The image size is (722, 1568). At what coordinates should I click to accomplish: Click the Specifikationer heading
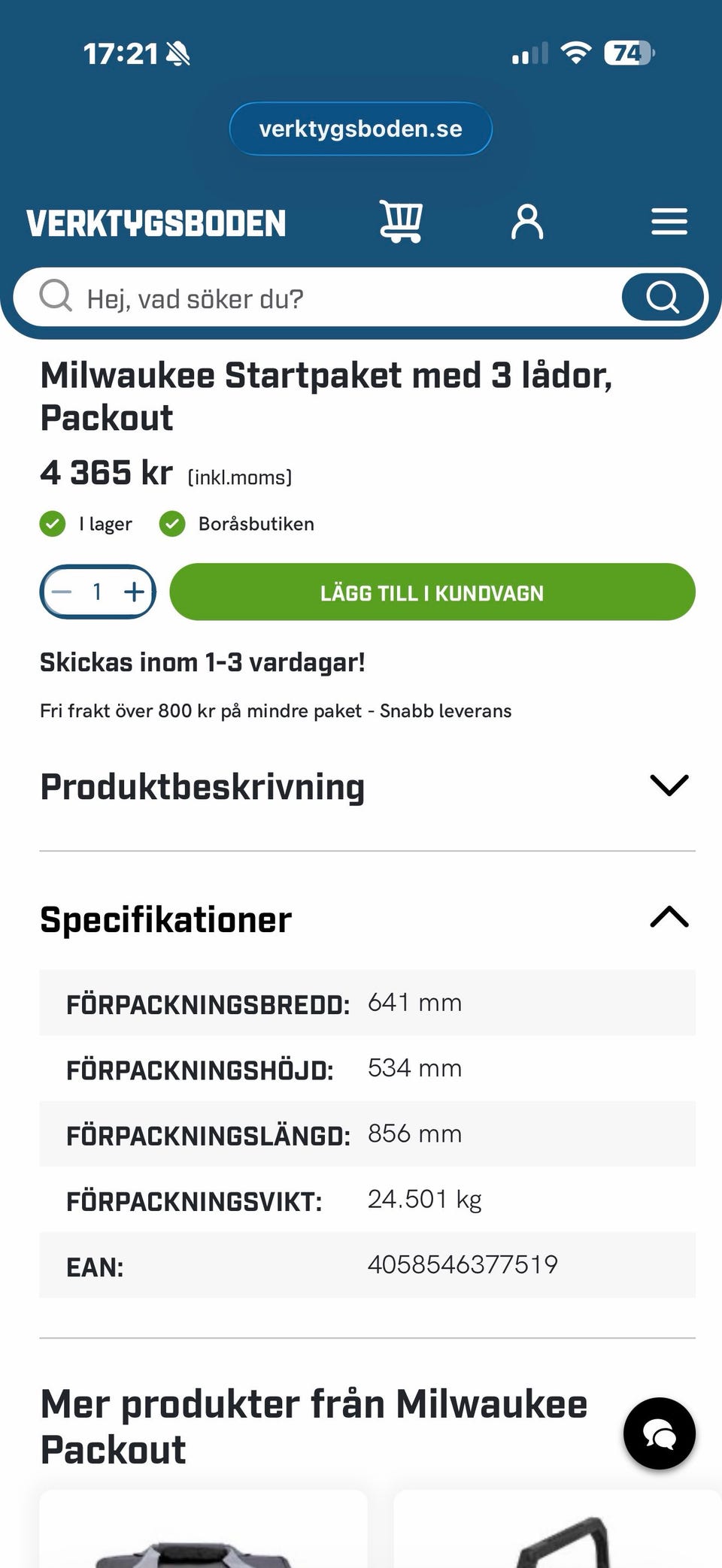tap(166, 920)
